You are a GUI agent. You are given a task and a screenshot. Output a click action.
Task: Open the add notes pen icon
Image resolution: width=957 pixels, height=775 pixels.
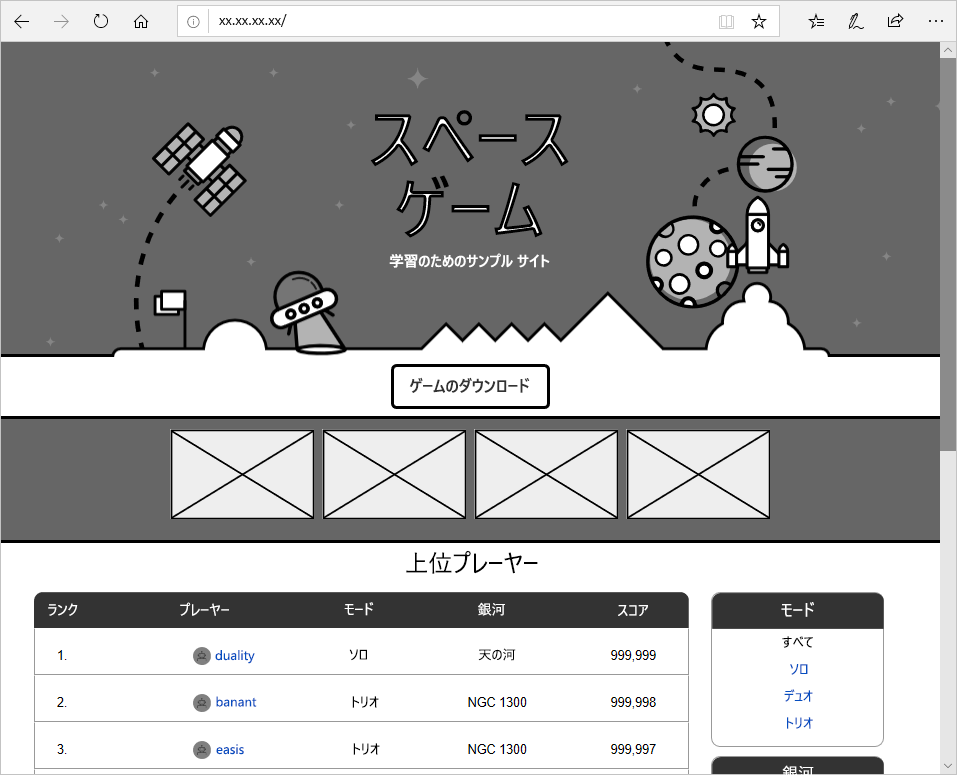tap(856, 22)
